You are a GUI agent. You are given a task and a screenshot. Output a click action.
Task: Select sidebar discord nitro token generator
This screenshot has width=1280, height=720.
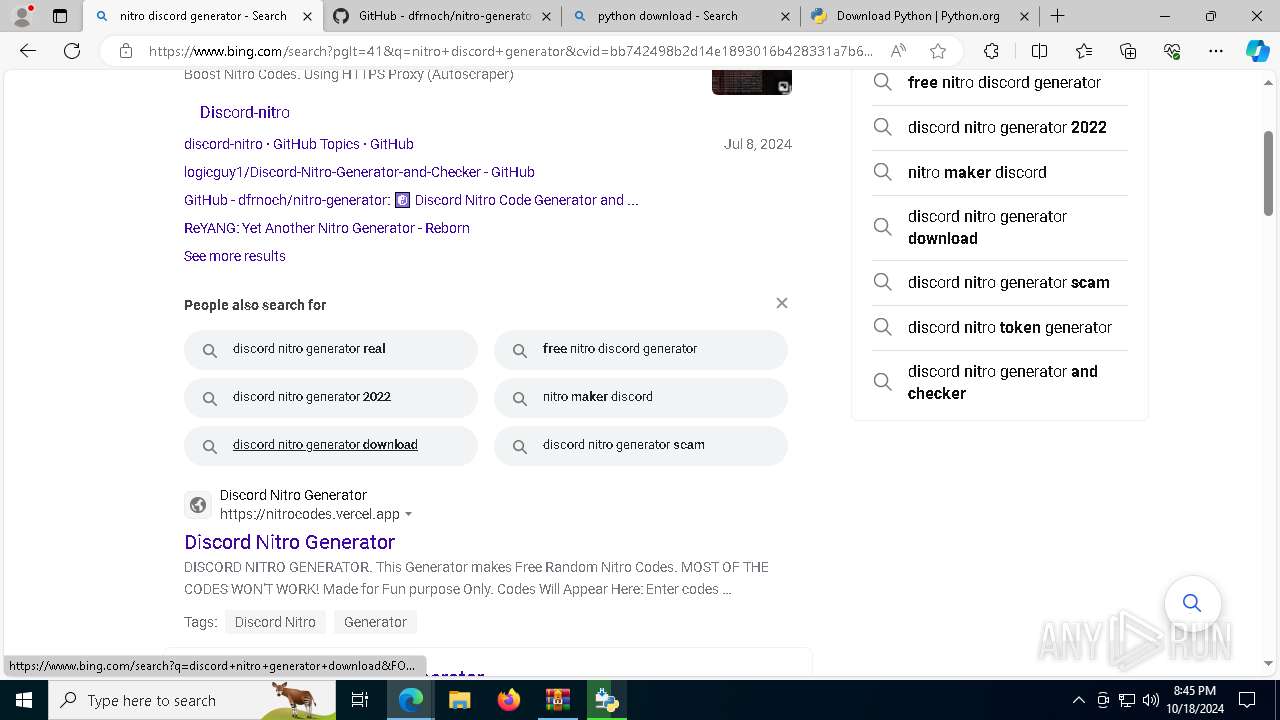[x=1000, y=327]
